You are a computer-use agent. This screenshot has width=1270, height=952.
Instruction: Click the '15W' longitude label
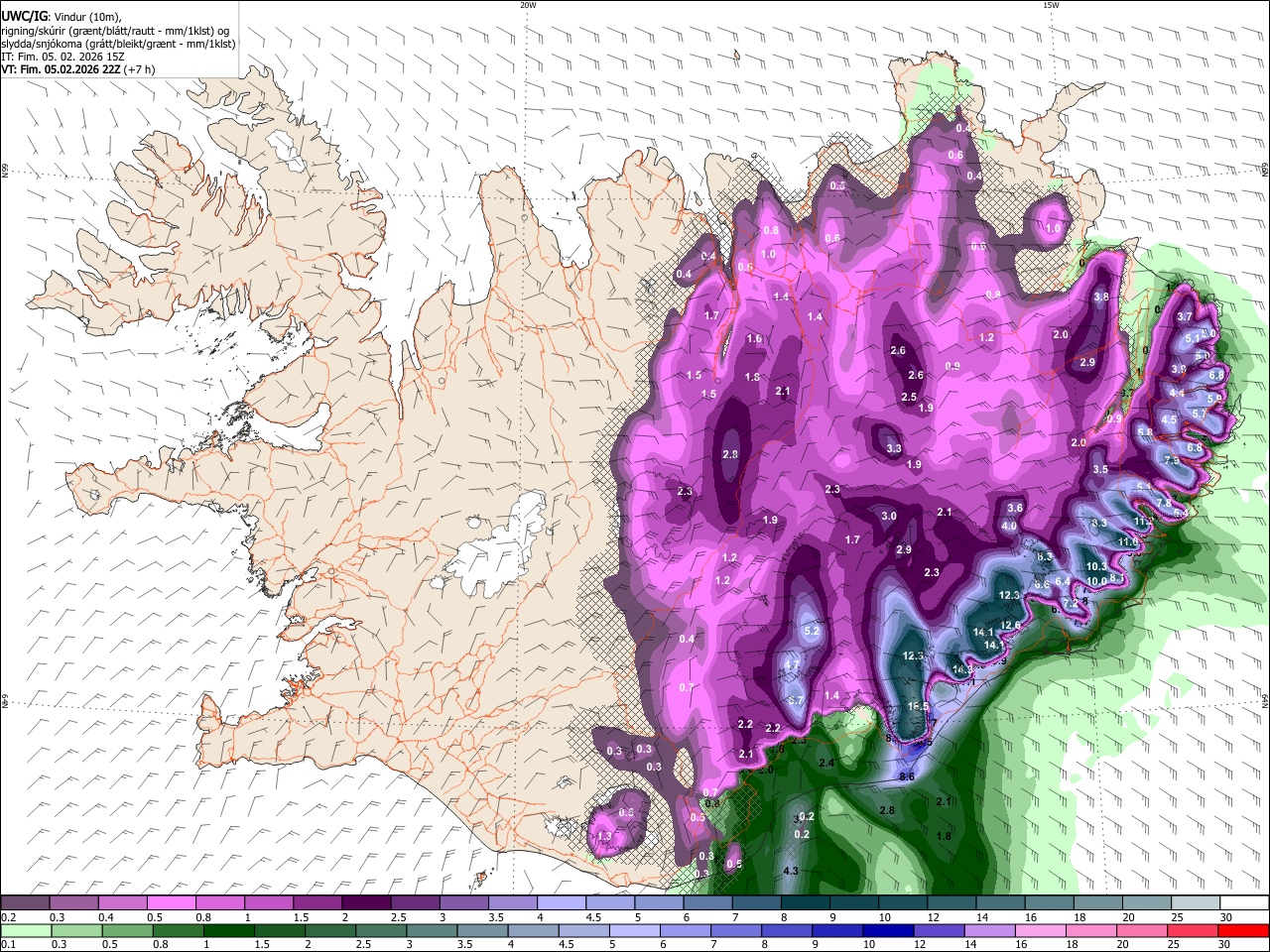point(1051,5)
